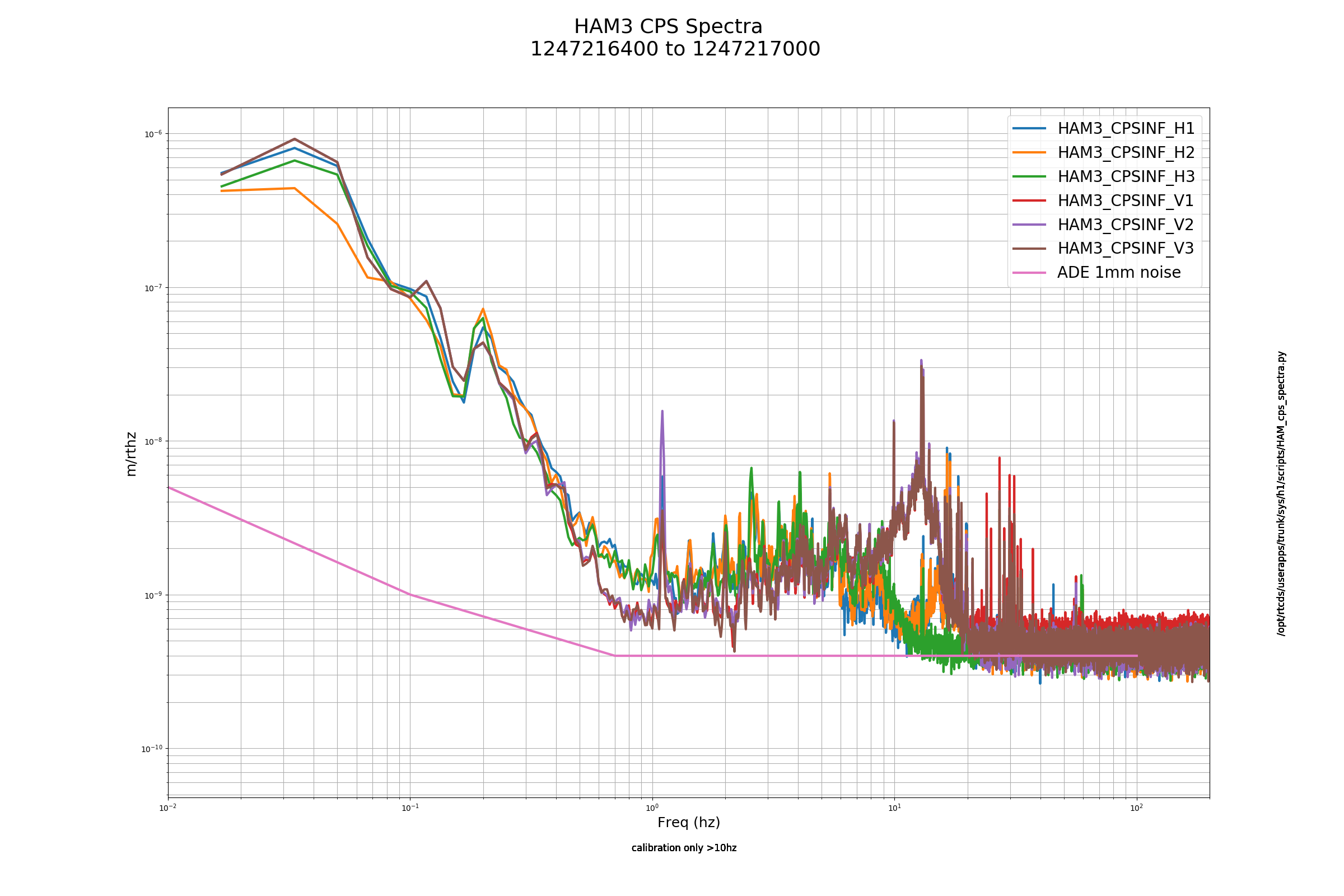Click the 10⁰ x-axis tick label
Image resolution: width=1344 pixels, height=896 pixels.
pos(652,808)
